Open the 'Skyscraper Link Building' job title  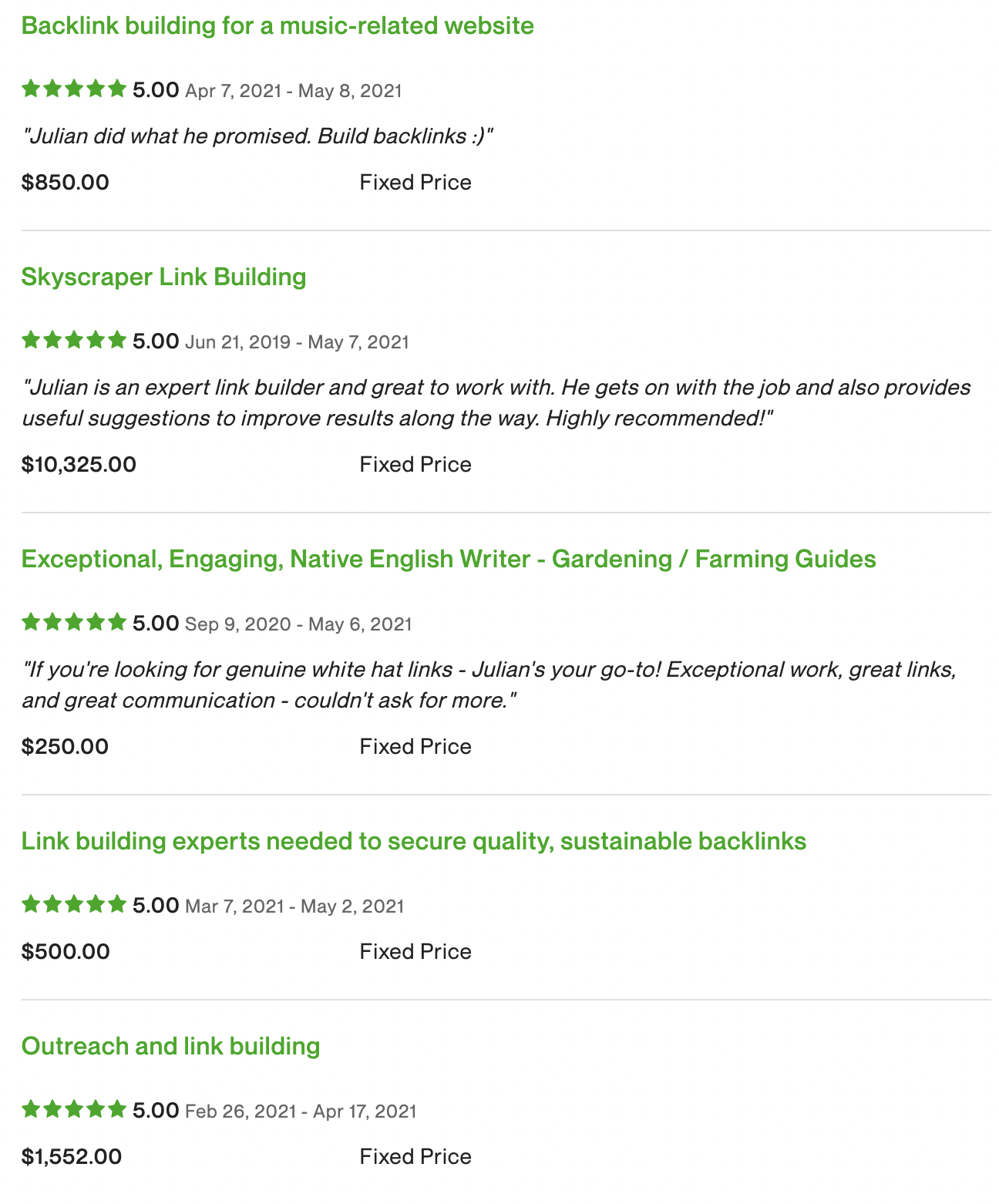pyautogui.click(x=164, y=277)
